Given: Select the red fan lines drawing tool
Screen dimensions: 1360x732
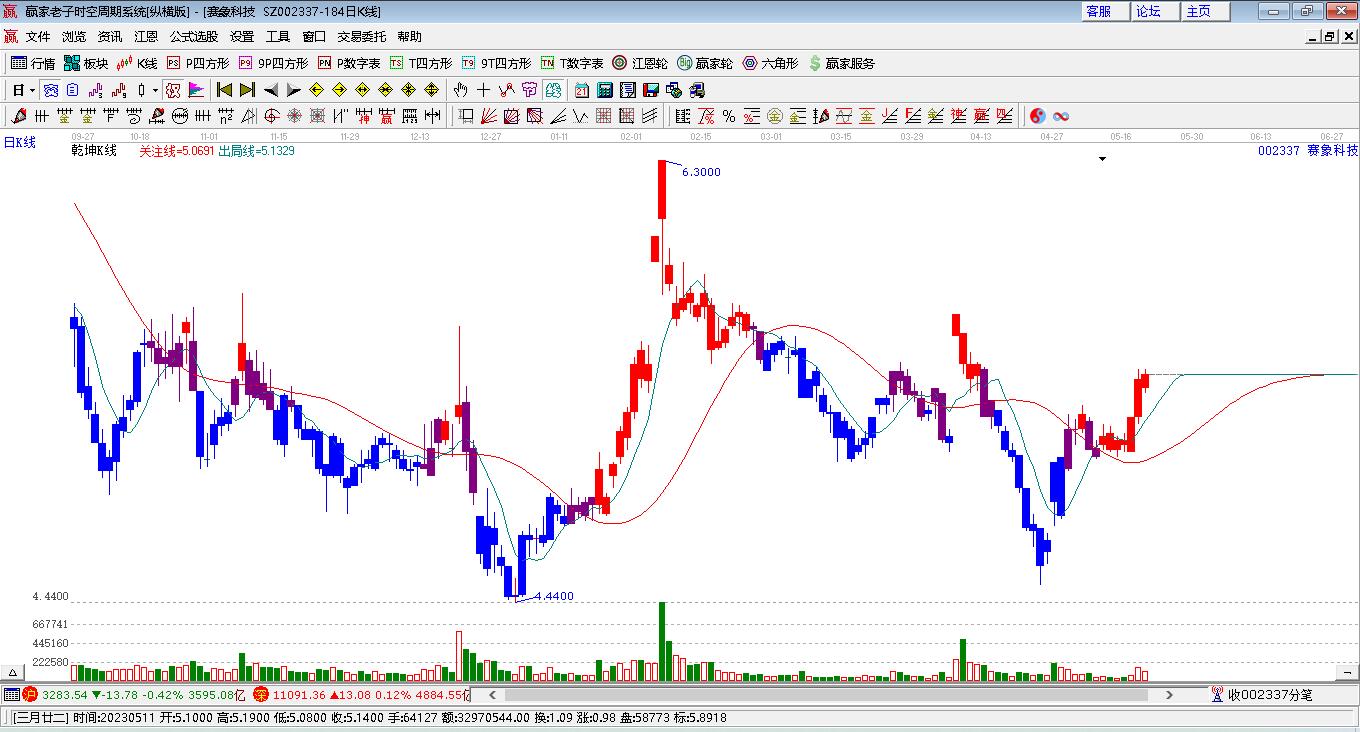Looking at the screenshot, I should click(x=488, y=116).
